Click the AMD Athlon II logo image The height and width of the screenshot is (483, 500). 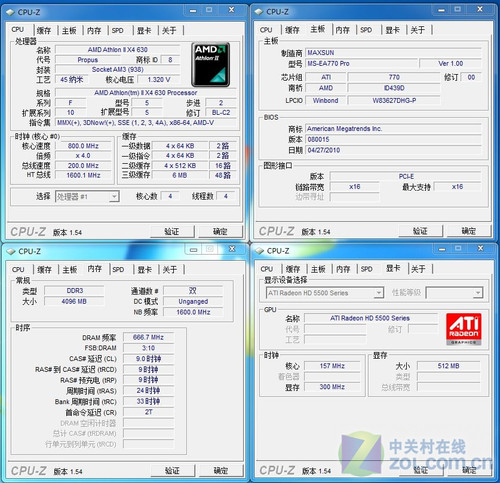pyautogui.click(x=210, y=64)
